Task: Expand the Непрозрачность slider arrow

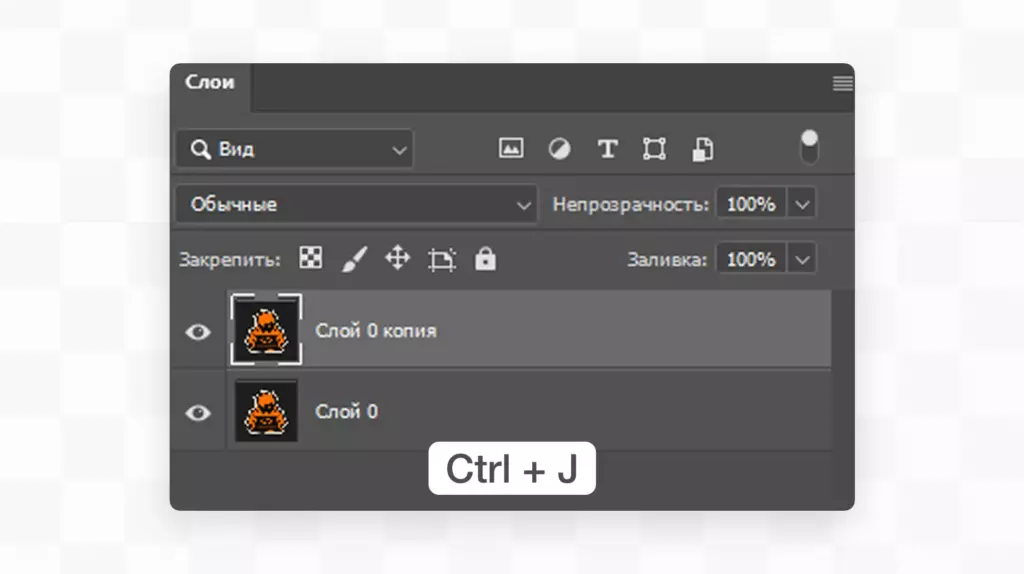Action: (x=802, y=204)
